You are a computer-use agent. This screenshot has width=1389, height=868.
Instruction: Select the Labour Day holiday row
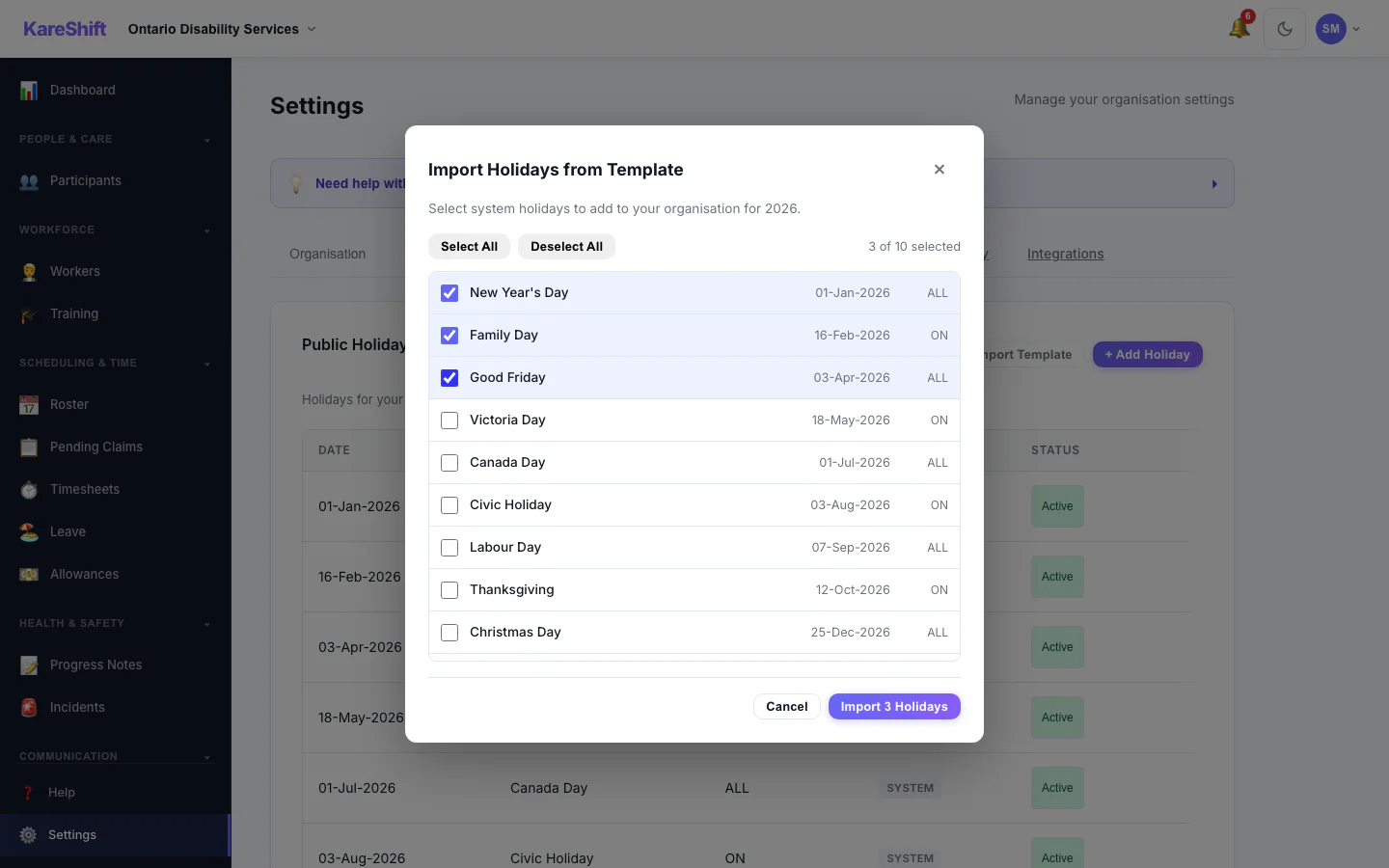pyautogui.click(x=694, y=548)
